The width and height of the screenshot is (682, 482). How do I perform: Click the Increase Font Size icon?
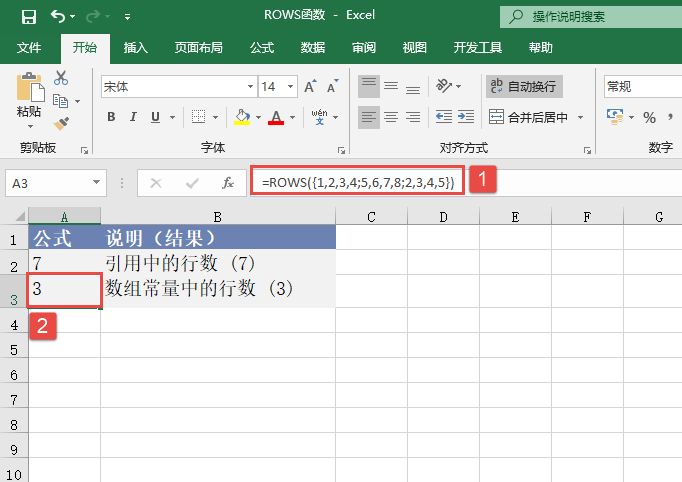pyautogui.click(x=311, y=87)
